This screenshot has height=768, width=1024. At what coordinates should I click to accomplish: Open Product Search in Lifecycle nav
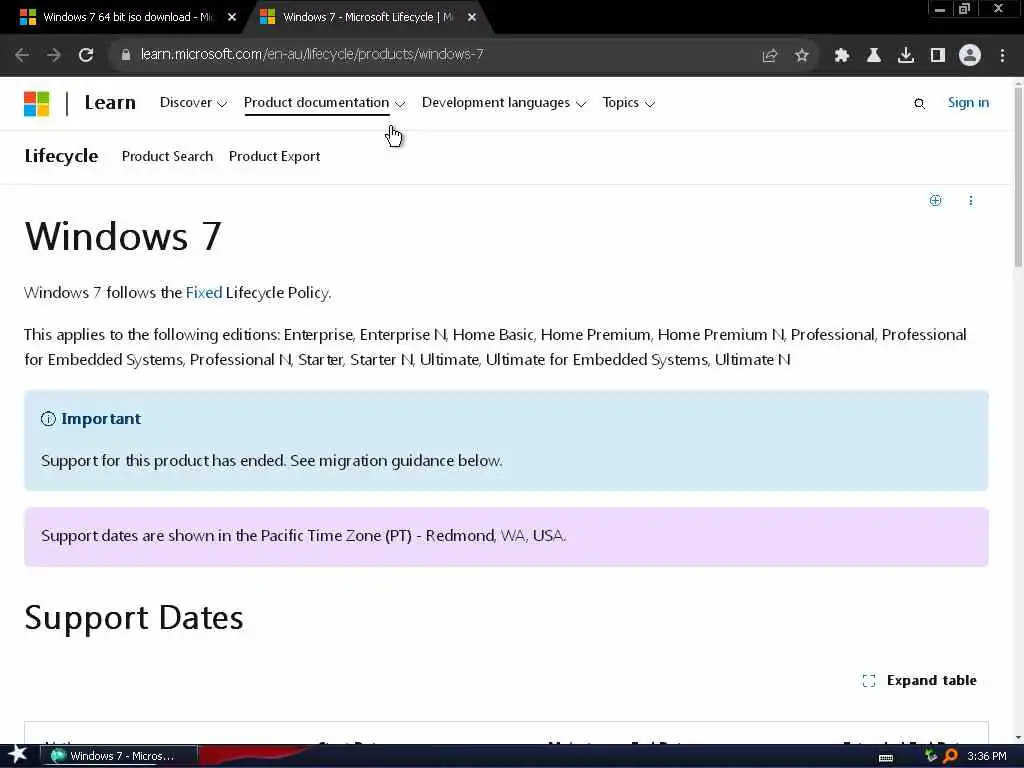pos(167,157)
